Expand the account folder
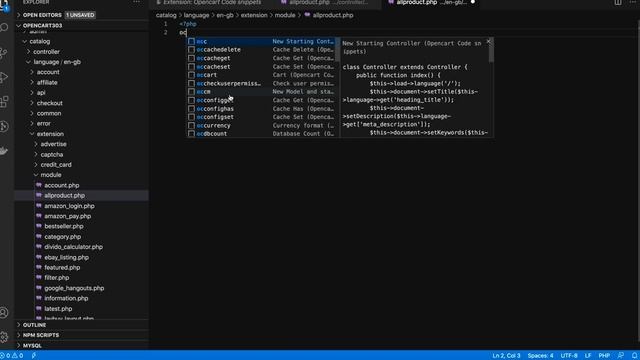Viewport: 640px width, 360px height. click(x=48, y=72)
